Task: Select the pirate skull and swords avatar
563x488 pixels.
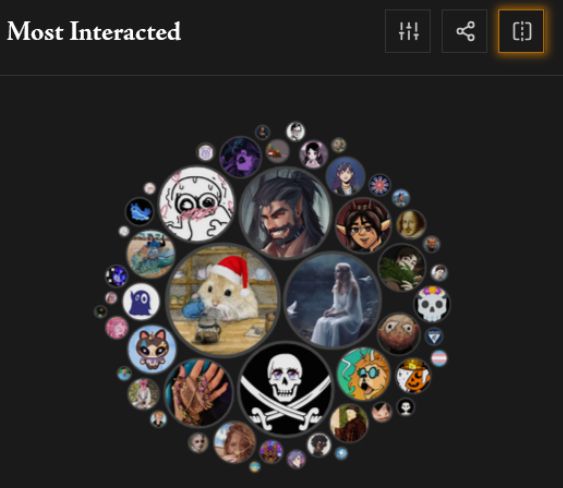Action: pyautogui.click(x=286, y=389)
